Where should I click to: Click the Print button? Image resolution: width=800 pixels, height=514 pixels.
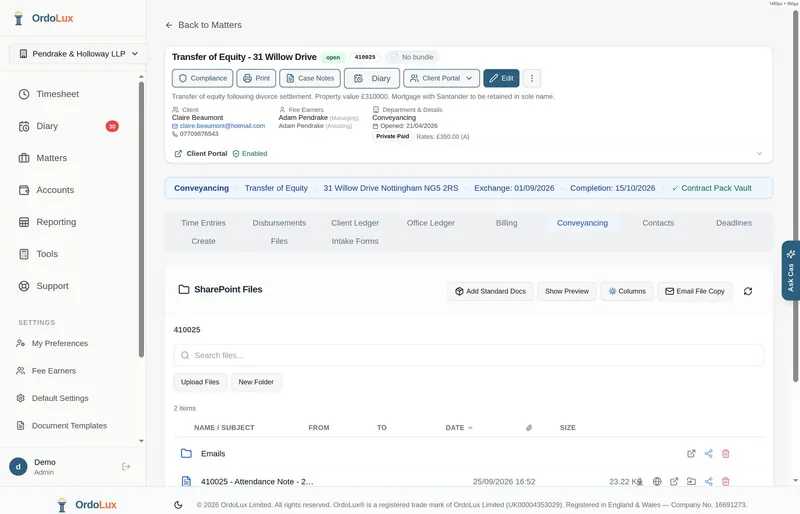pos(256,78)
